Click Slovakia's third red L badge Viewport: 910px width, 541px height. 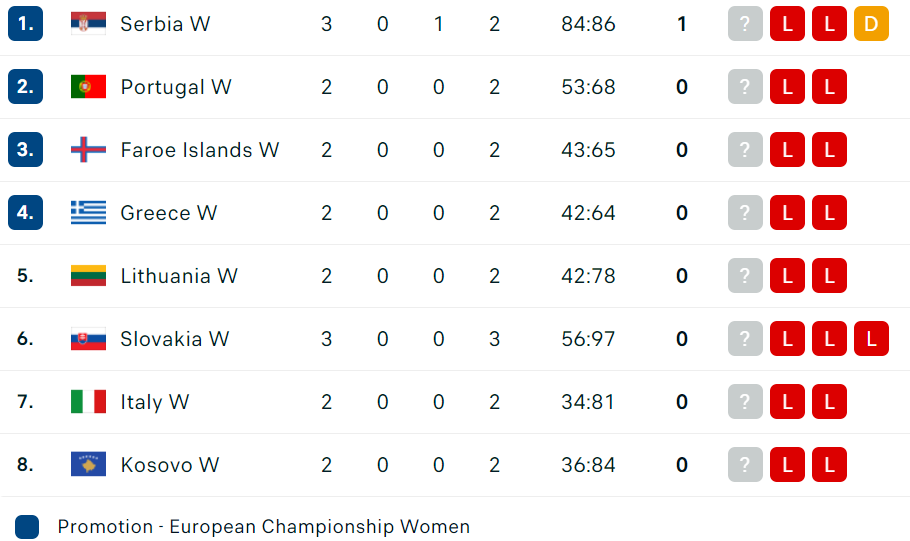tap(871, 338)
